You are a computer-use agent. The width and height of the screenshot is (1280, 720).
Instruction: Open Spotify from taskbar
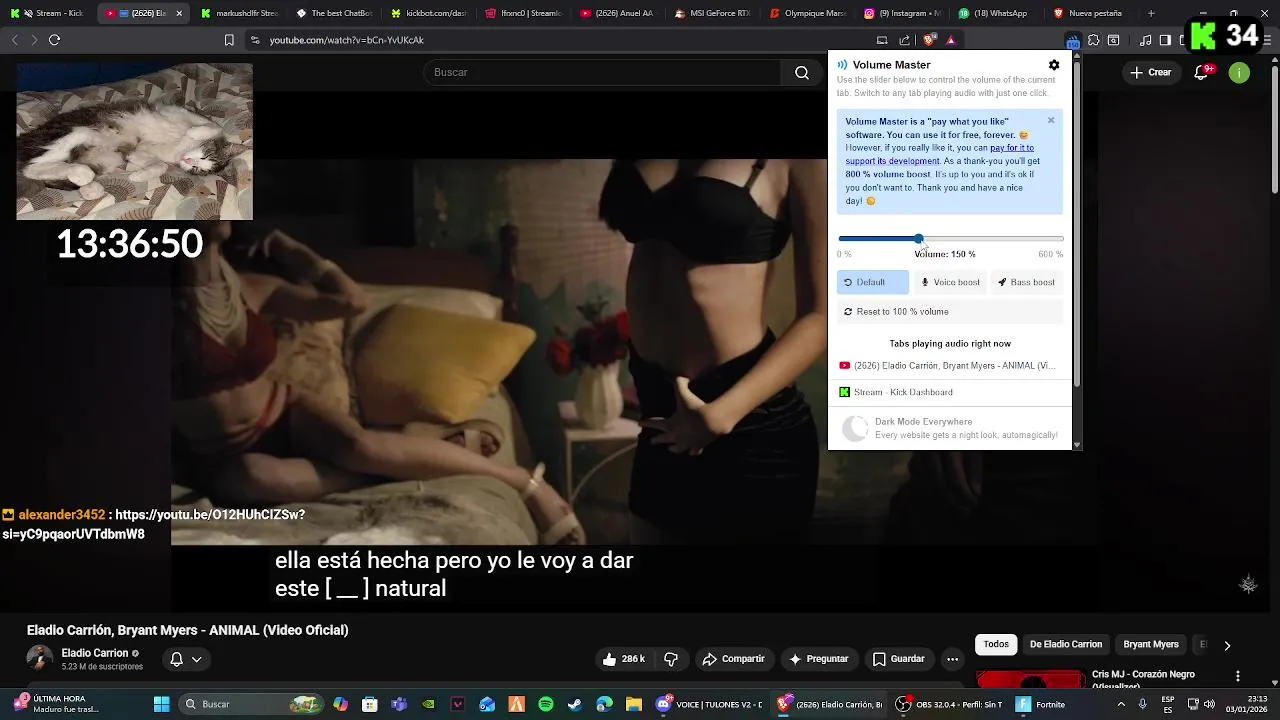[x=546, y=704]
